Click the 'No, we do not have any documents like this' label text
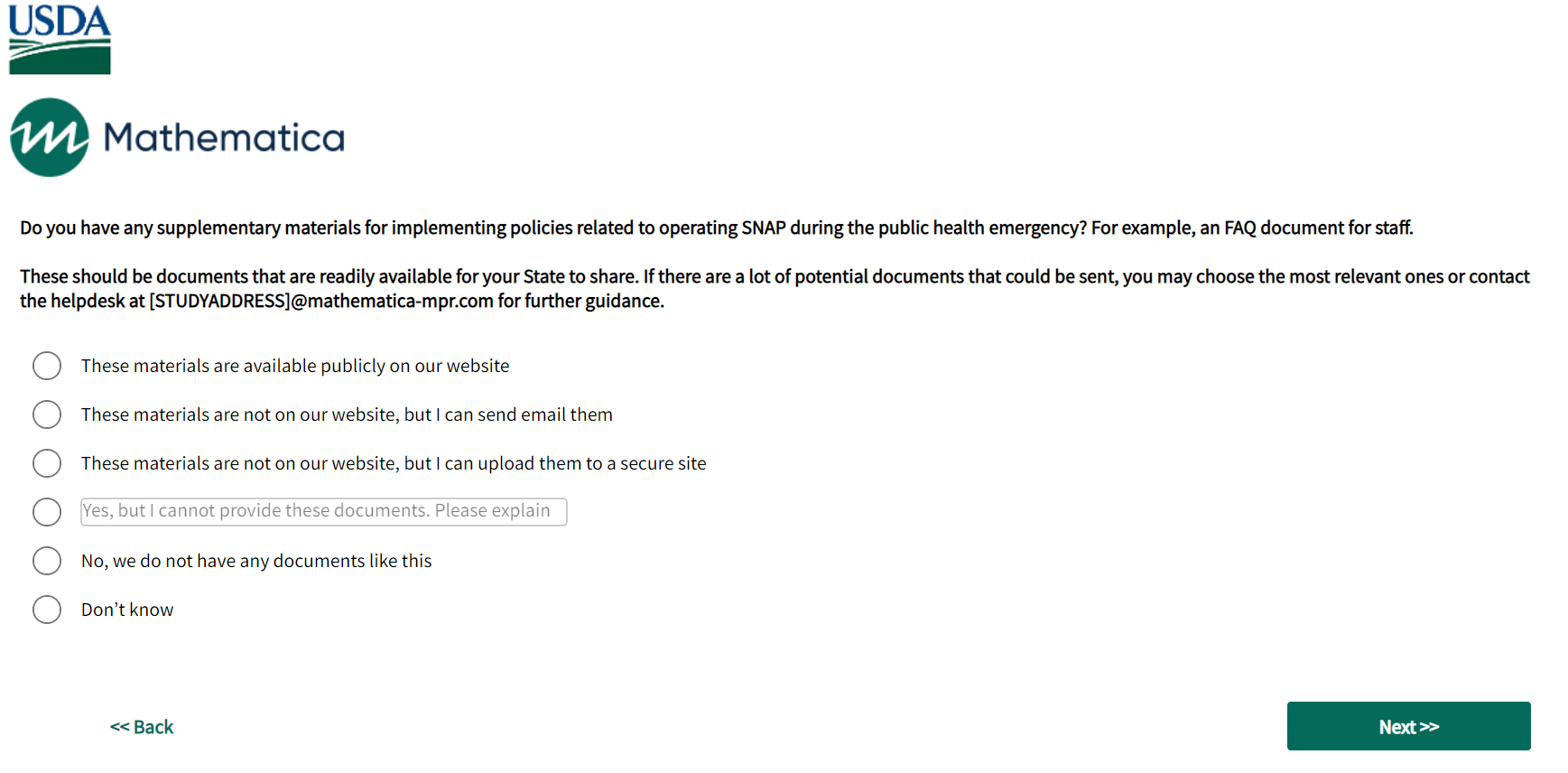Screen dimensions: 1568x773 [x=256, y=561]
